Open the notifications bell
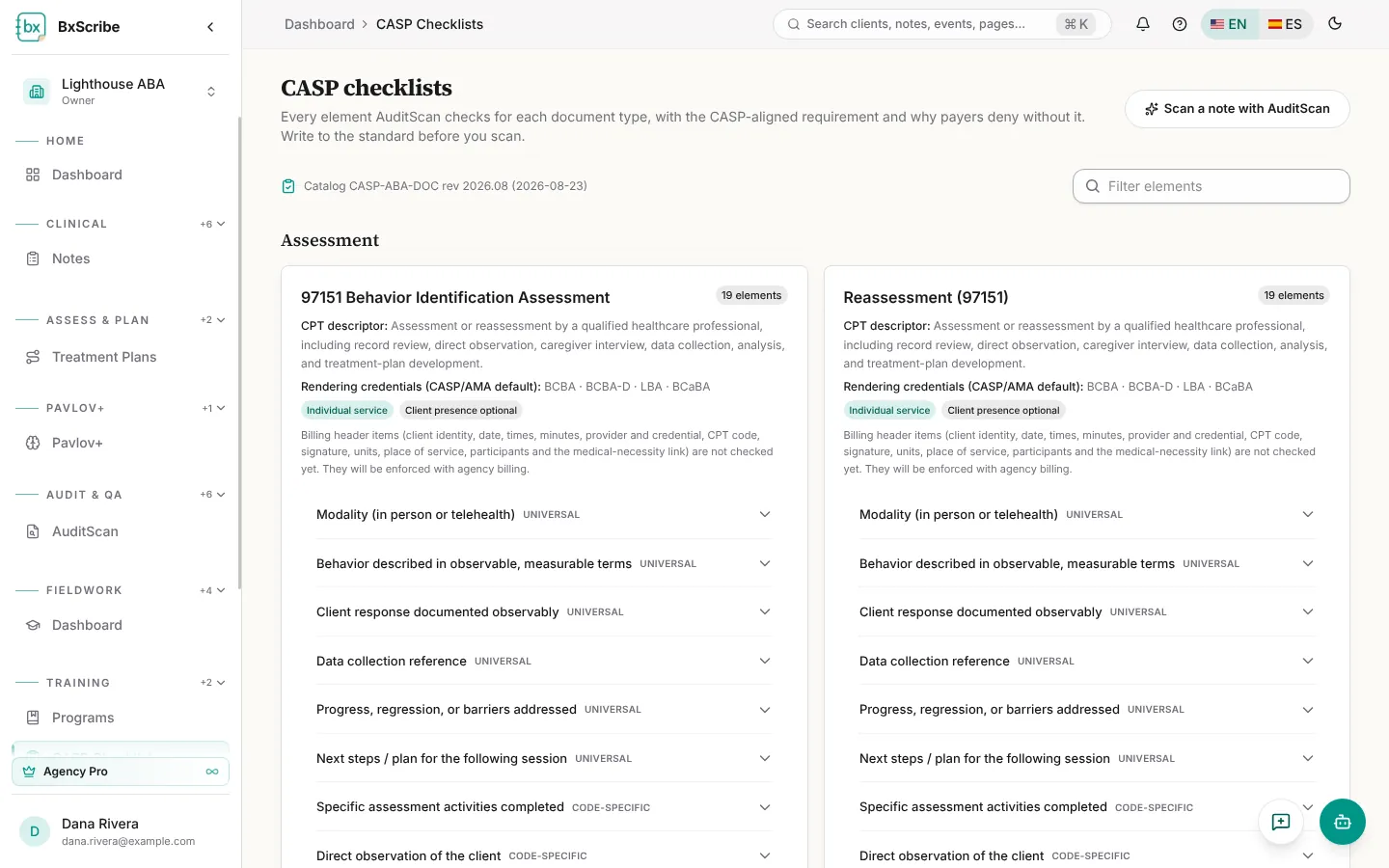1389x868 pixels. [x=1143, y=24]
